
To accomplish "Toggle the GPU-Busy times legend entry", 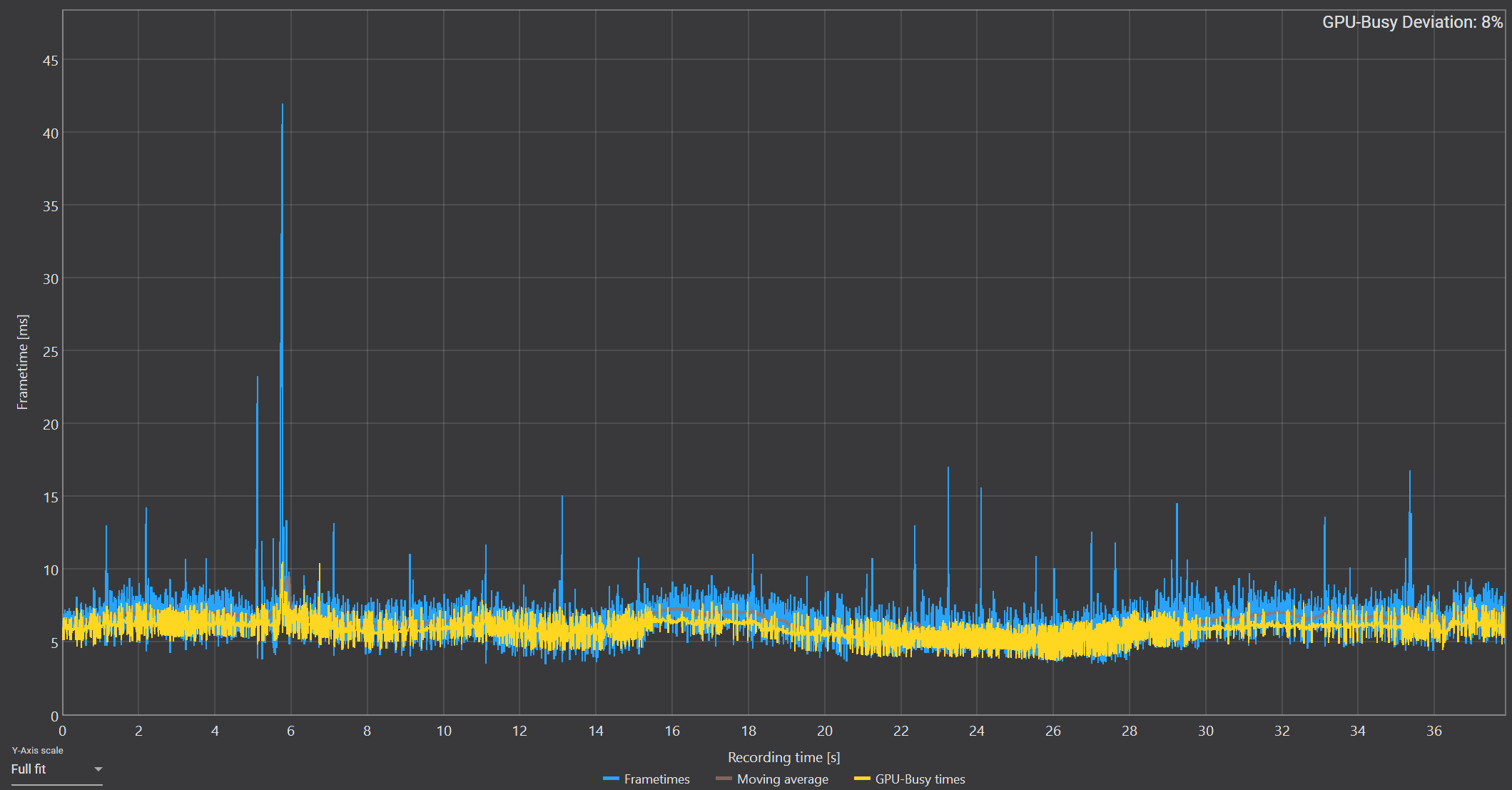I will tap(910, 779).
